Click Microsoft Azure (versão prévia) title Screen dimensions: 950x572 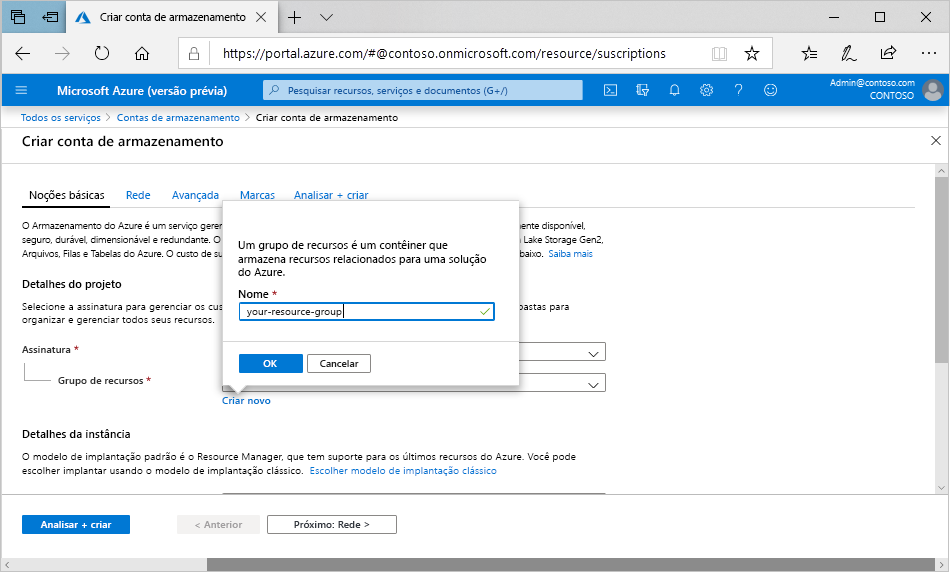(142, 91)
